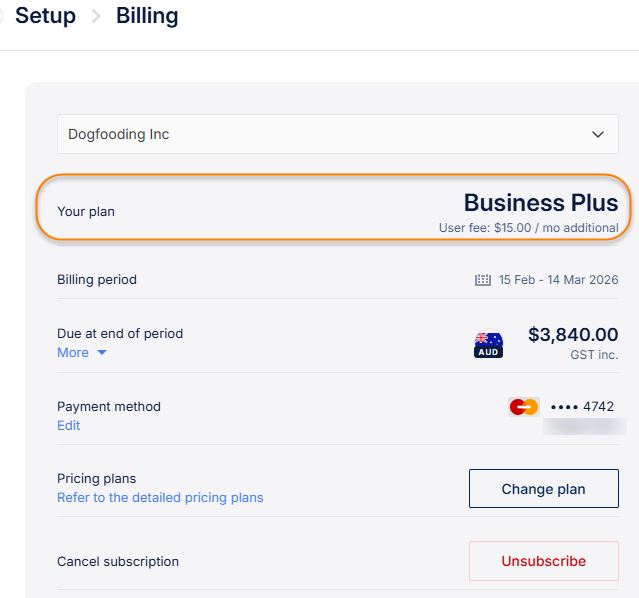
Task: Click the red Unsubscribe button
Action: [x=543, y=561]
